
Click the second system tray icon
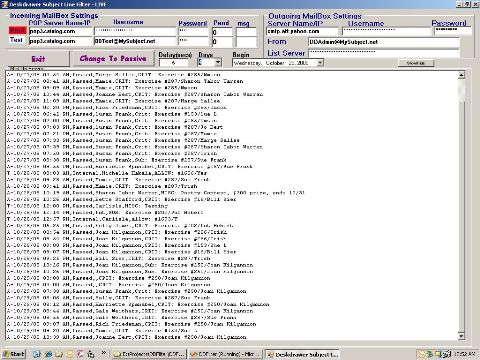[x=430, y=354]
